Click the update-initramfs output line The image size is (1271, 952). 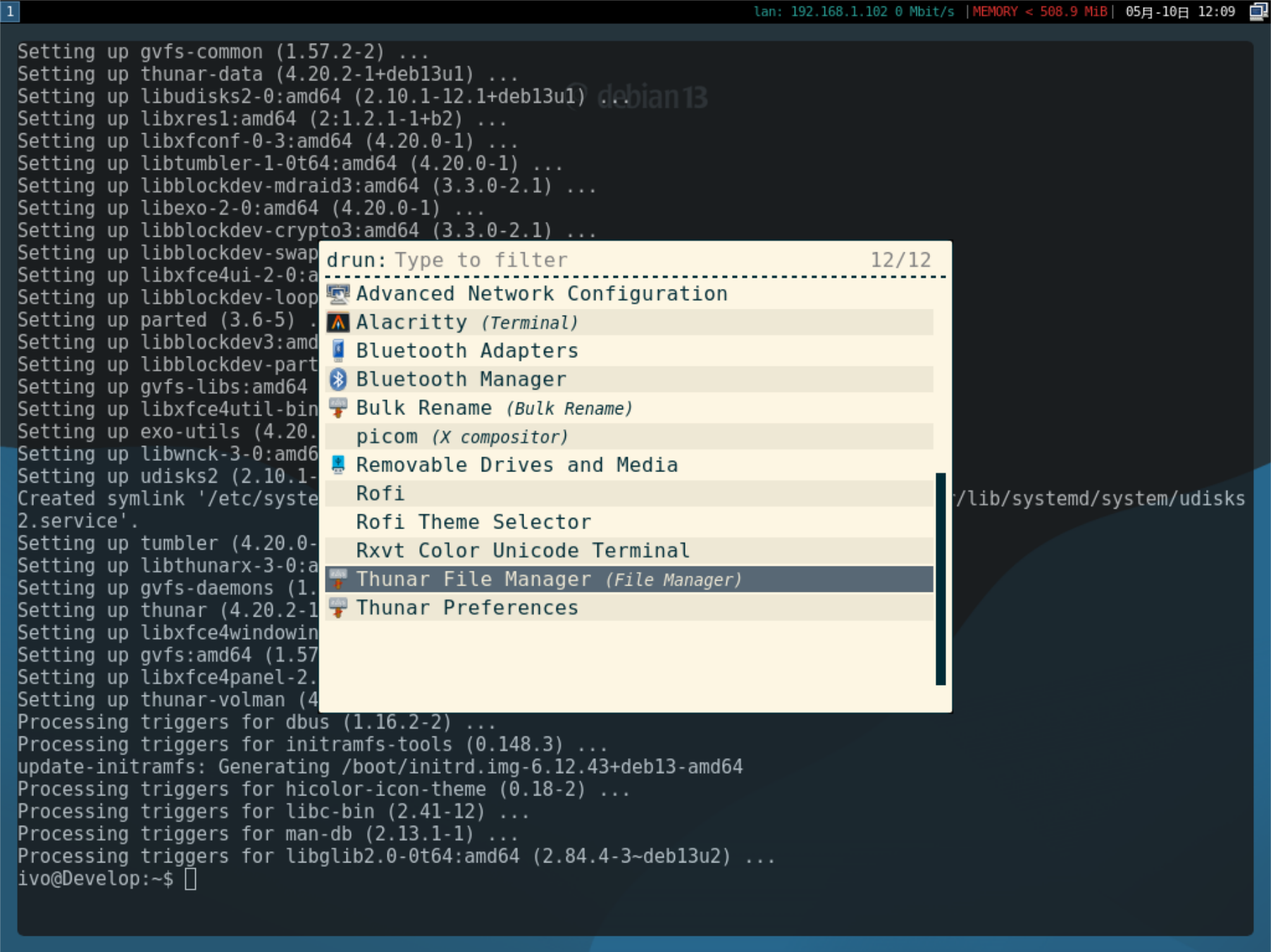380,767
